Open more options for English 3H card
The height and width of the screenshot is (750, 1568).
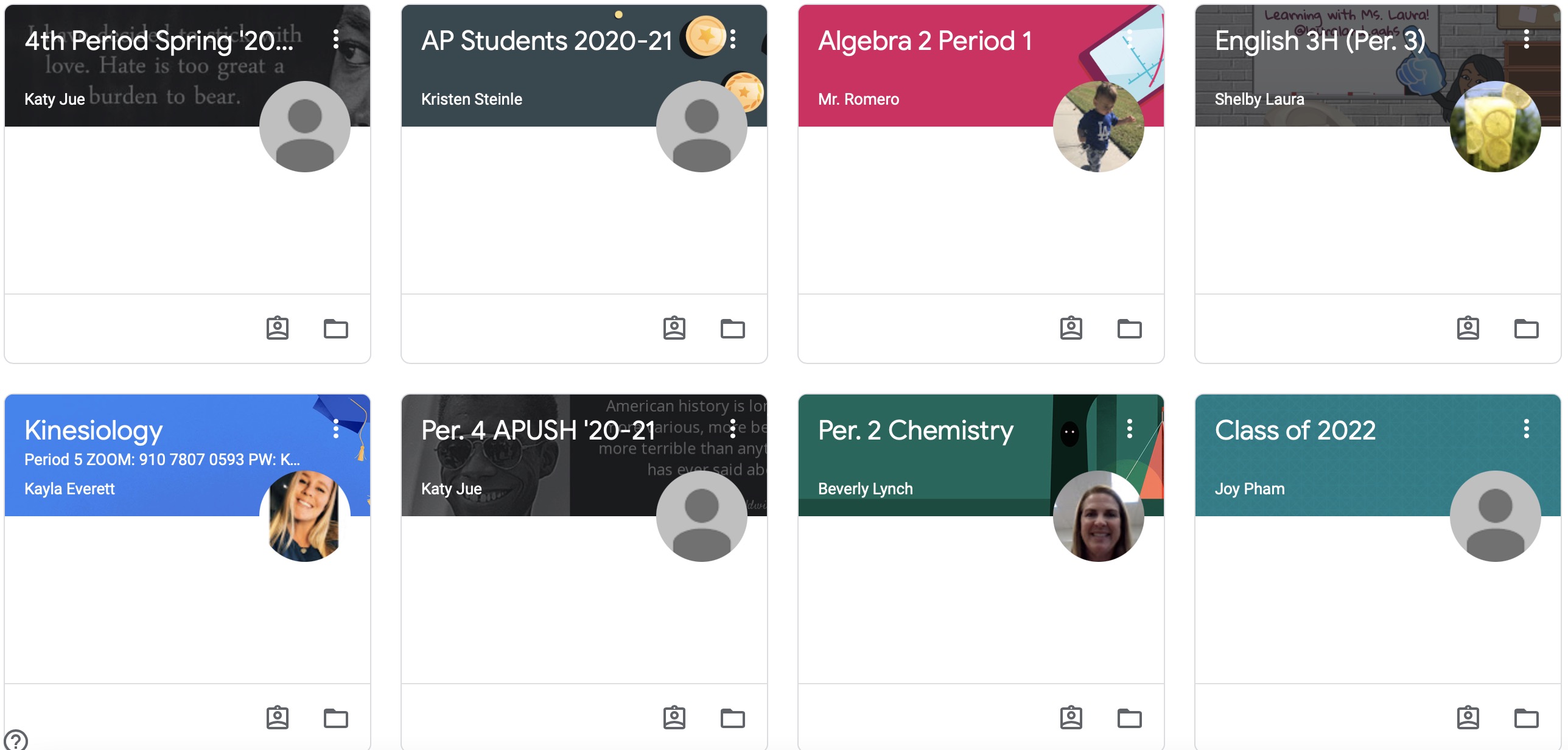1526,39
